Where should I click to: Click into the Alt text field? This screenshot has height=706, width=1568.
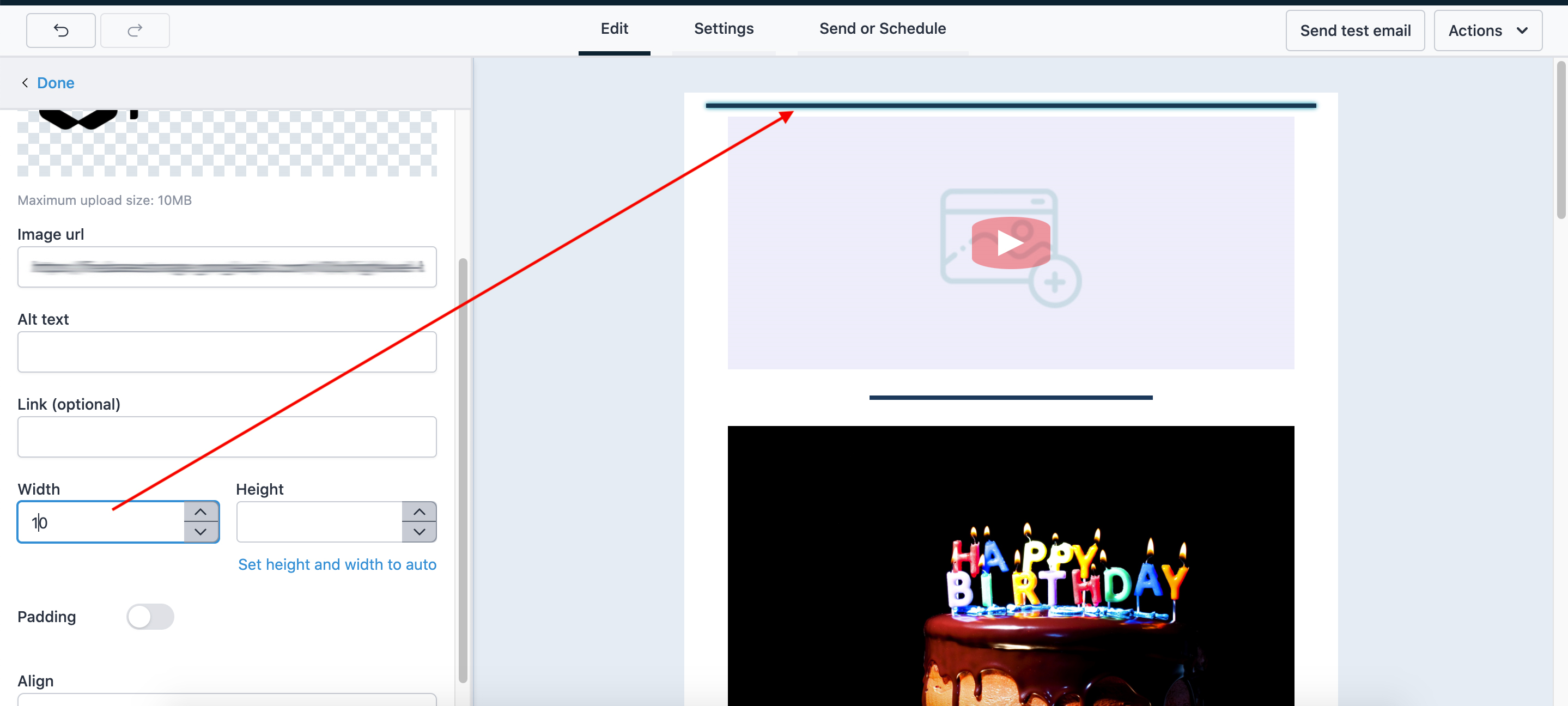[227, 352]
